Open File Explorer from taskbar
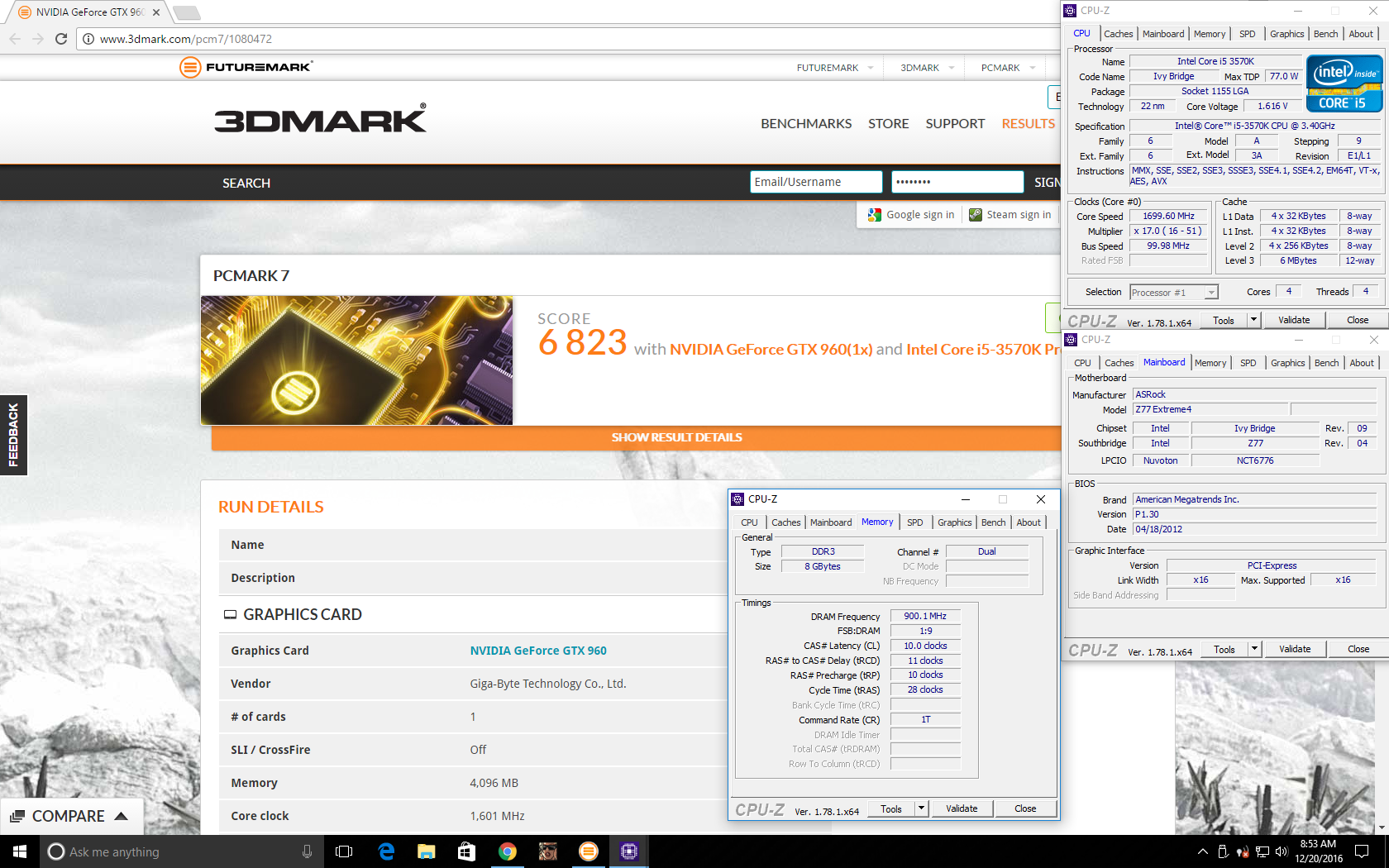The width and height of the screenshot is (1389, 868). click(426, 851)
